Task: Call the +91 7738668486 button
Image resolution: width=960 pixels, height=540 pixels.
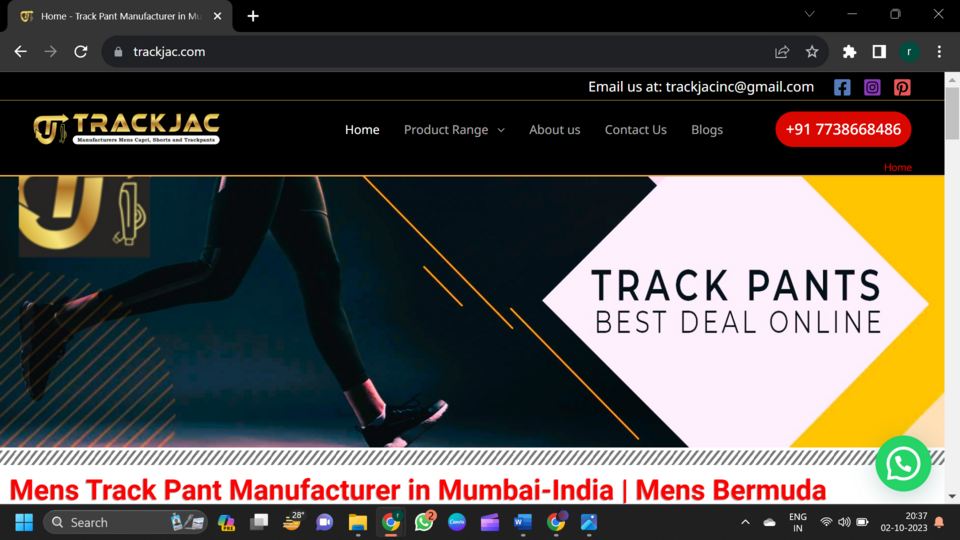Action: point(843,129)
